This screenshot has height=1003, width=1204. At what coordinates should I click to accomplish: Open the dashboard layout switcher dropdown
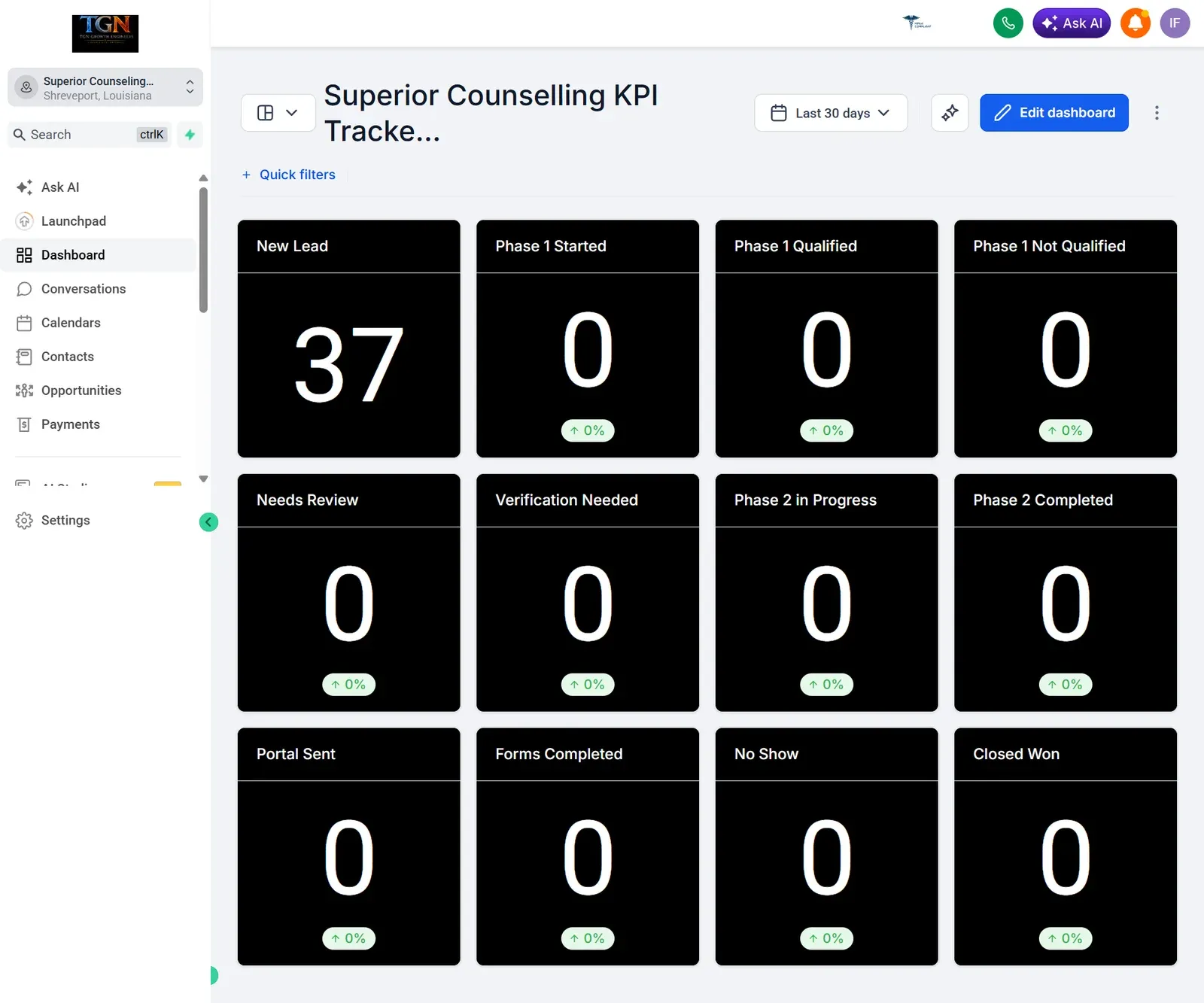278,113
